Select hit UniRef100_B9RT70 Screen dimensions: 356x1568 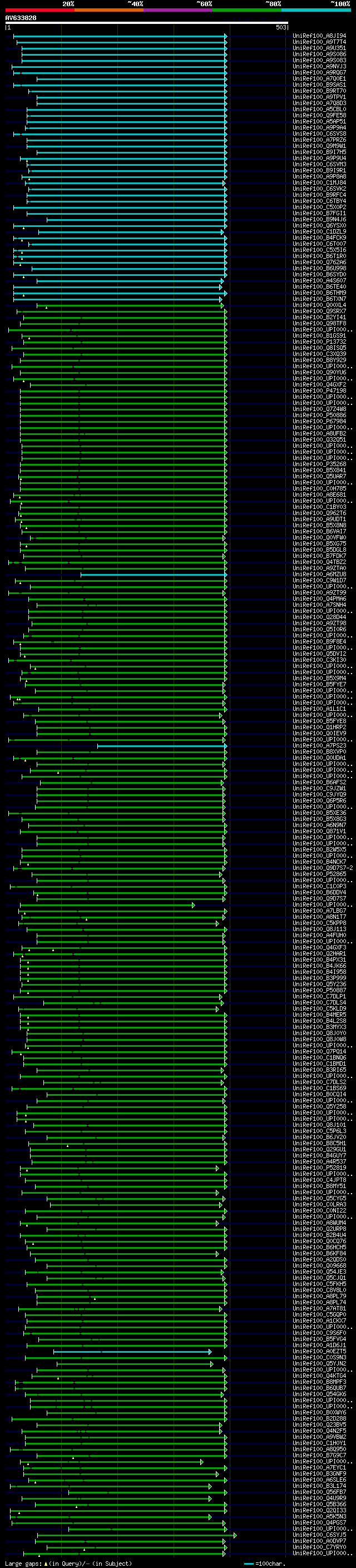[319, 91]
